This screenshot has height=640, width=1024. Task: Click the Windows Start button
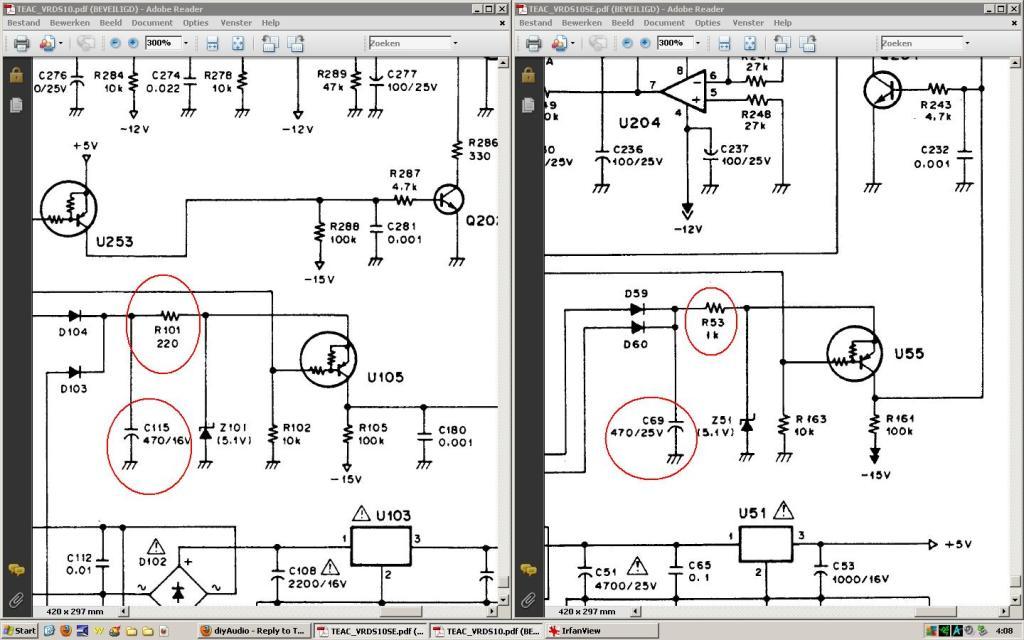tap(20, 631)
